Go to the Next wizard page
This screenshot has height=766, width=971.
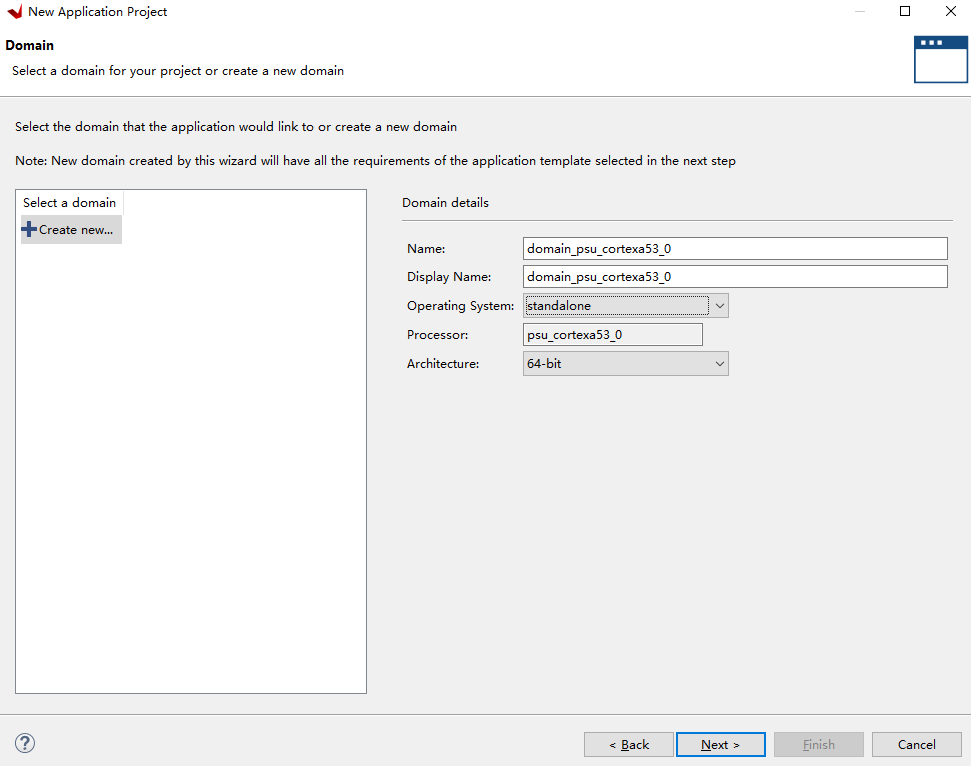(x=721, y=744)
